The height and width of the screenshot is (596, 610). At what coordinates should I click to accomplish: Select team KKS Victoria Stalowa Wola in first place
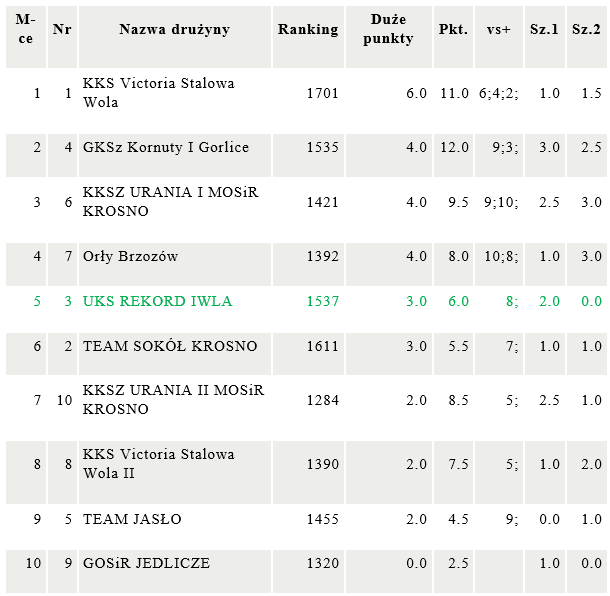(x=158, y=93)
